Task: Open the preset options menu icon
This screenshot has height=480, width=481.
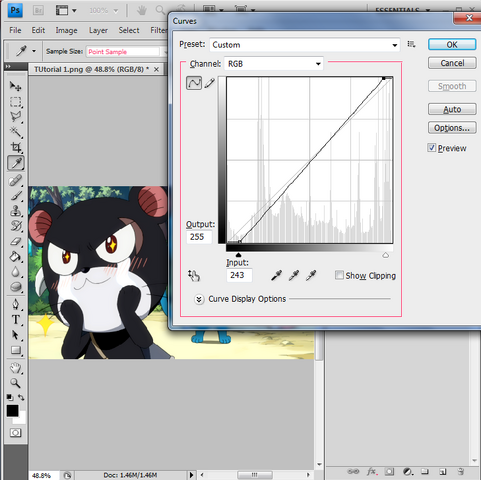Action: [x=411, y=44]
